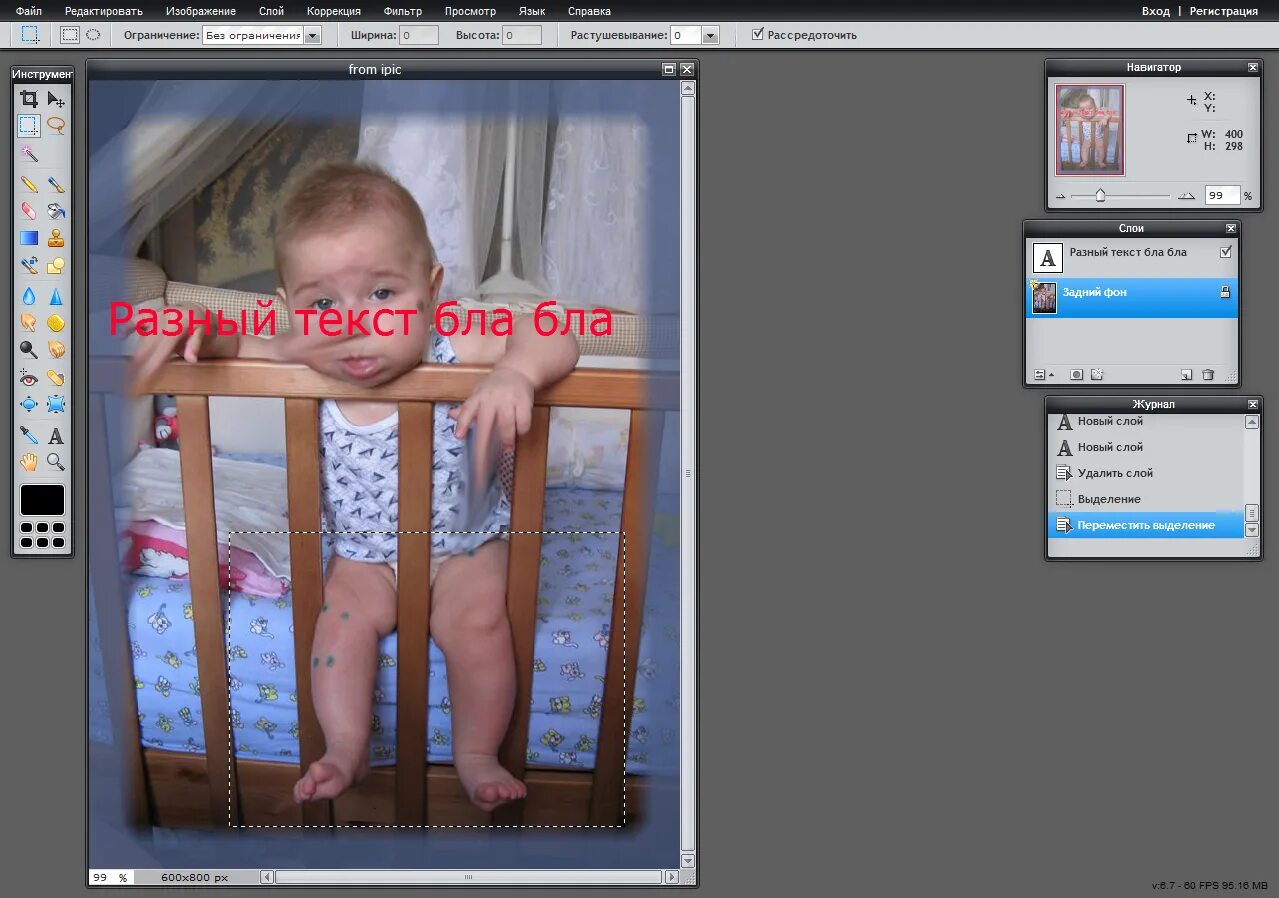Select the Dodge tool
Screen dimensions: 1279x898
pos(29,349)
